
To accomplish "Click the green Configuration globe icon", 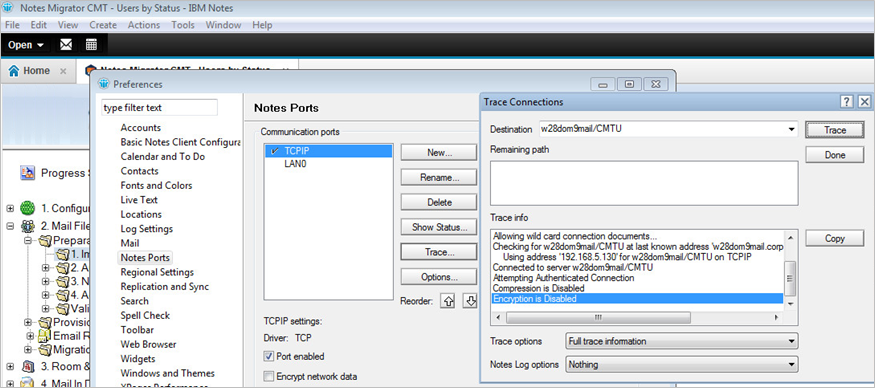I will [x=27, y=208].
